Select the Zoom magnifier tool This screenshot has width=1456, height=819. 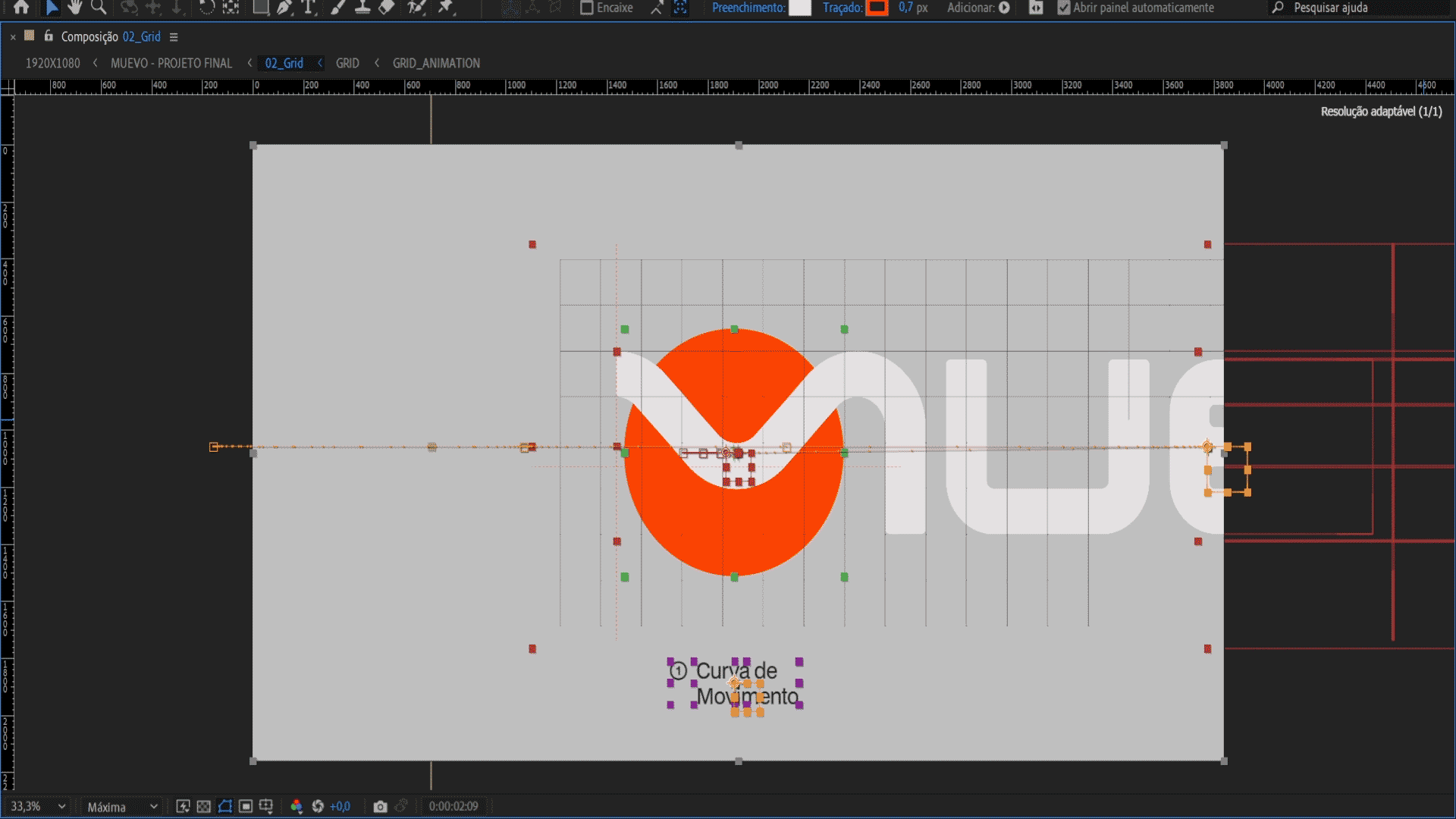pos(99,8)
